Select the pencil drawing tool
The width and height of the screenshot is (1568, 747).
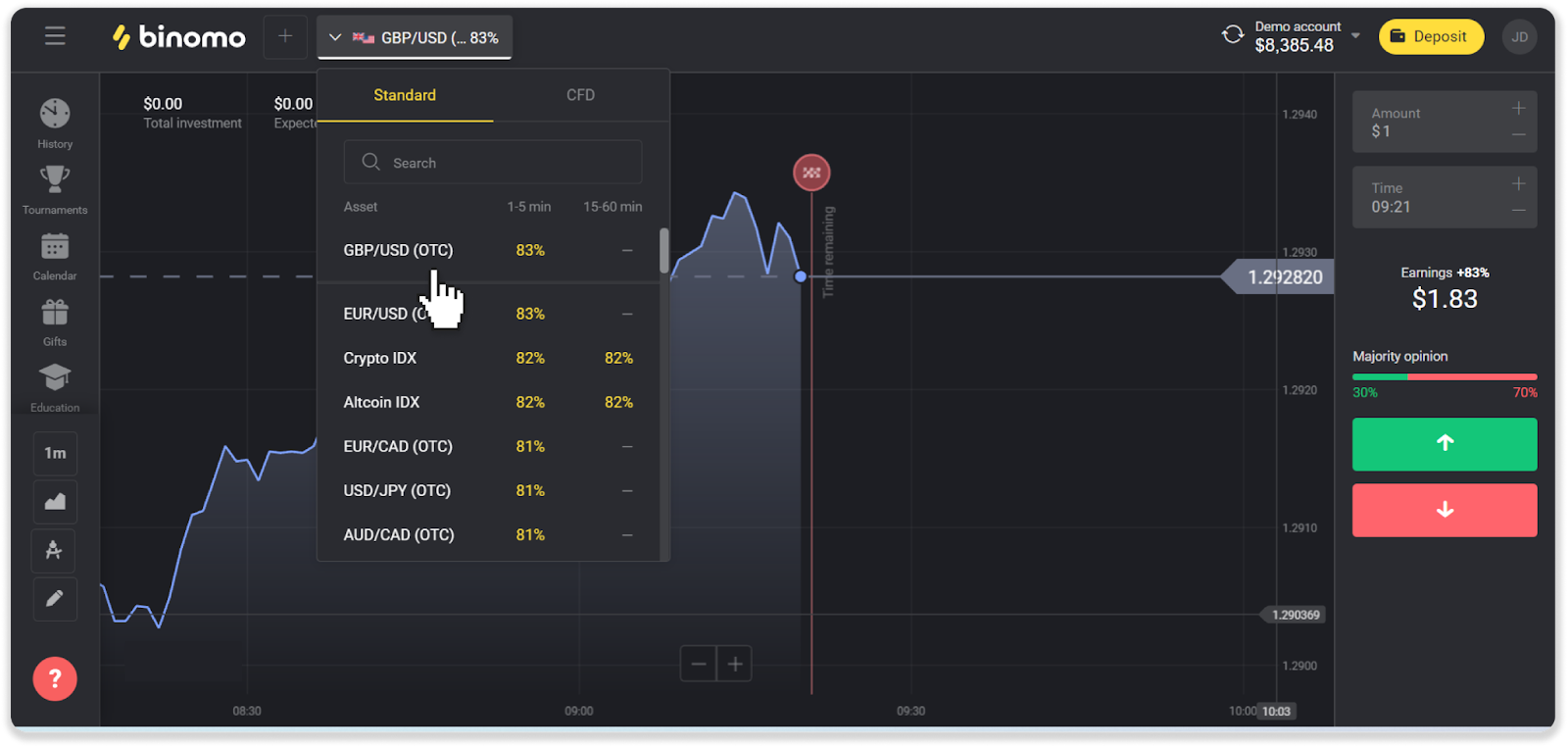(x=55, y=598)
